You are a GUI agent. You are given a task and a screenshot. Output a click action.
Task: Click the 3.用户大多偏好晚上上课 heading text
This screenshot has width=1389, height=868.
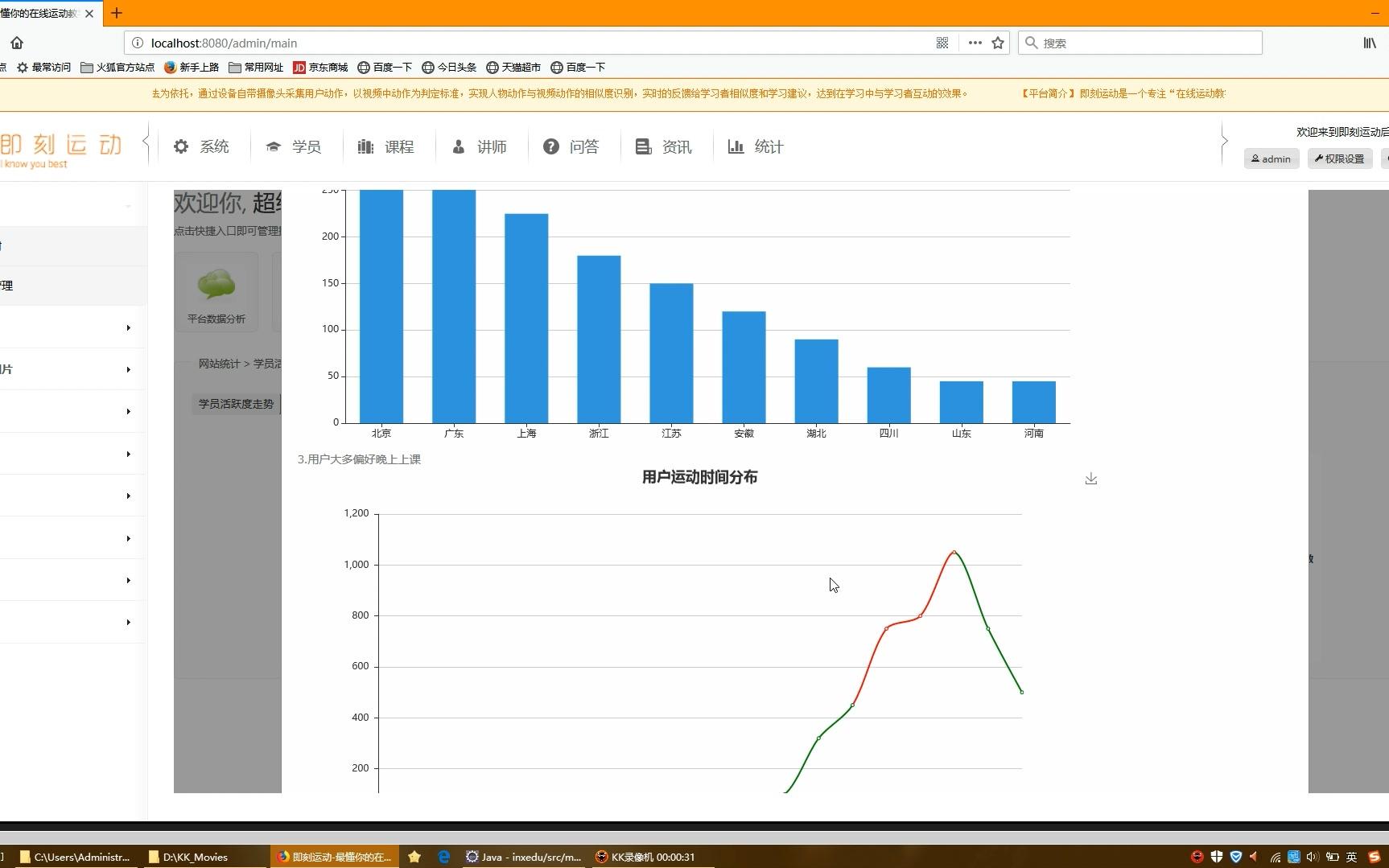tap(359, 459)
